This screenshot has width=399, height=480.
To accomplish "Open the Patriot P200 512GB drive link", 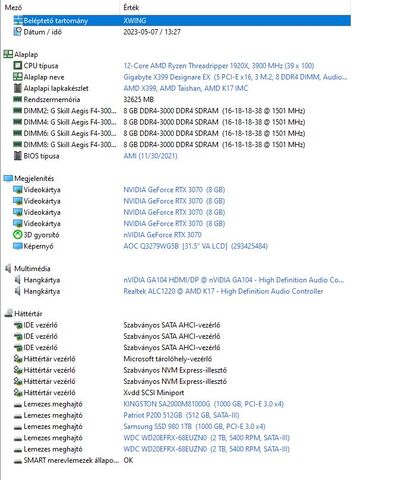I will [x=181, y=415].
